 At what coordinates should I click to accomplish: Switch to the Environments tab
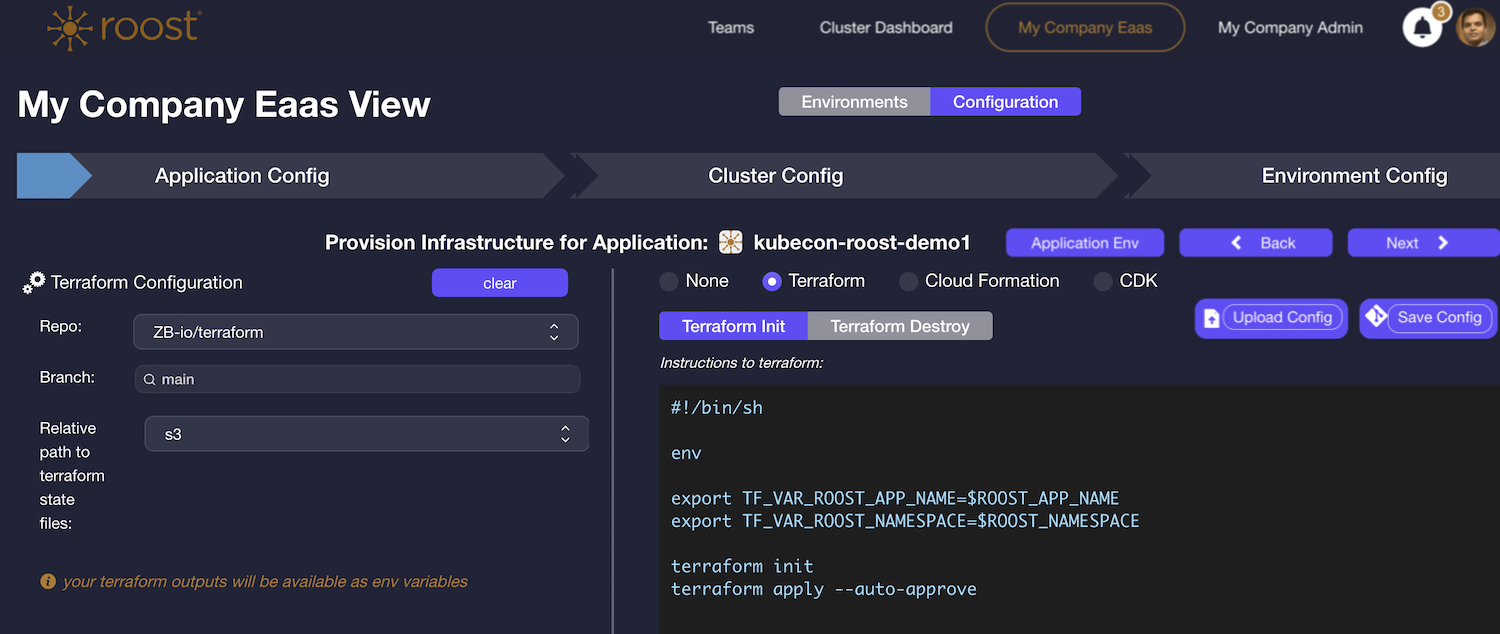(853, 101)
